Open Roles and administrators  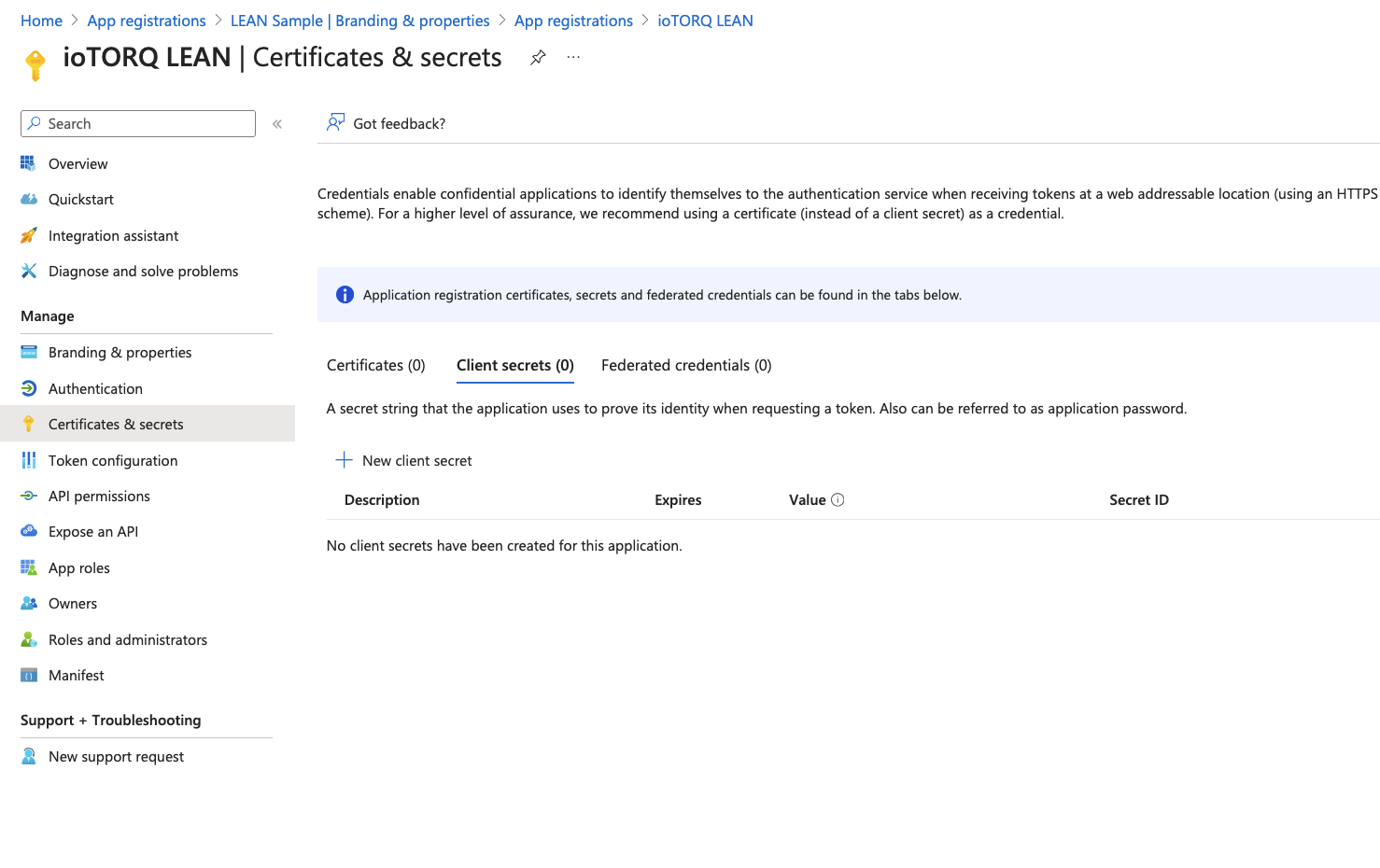point(128,640)
